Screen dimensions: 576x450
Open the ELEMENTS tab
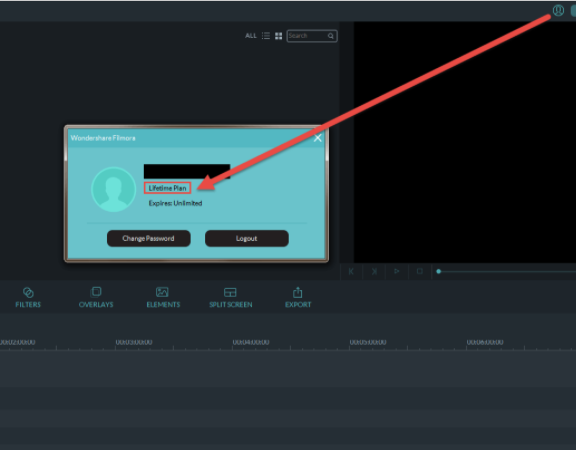(x=163, y=298)
